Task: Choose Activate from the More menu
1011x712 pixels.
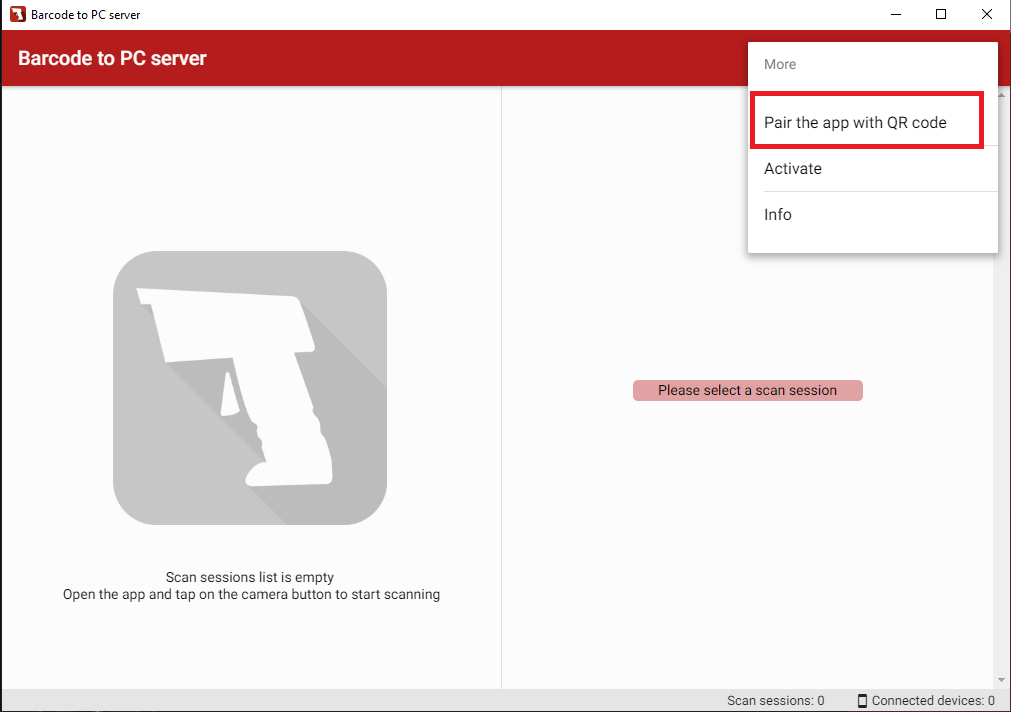Action: (x=872, y=168)
